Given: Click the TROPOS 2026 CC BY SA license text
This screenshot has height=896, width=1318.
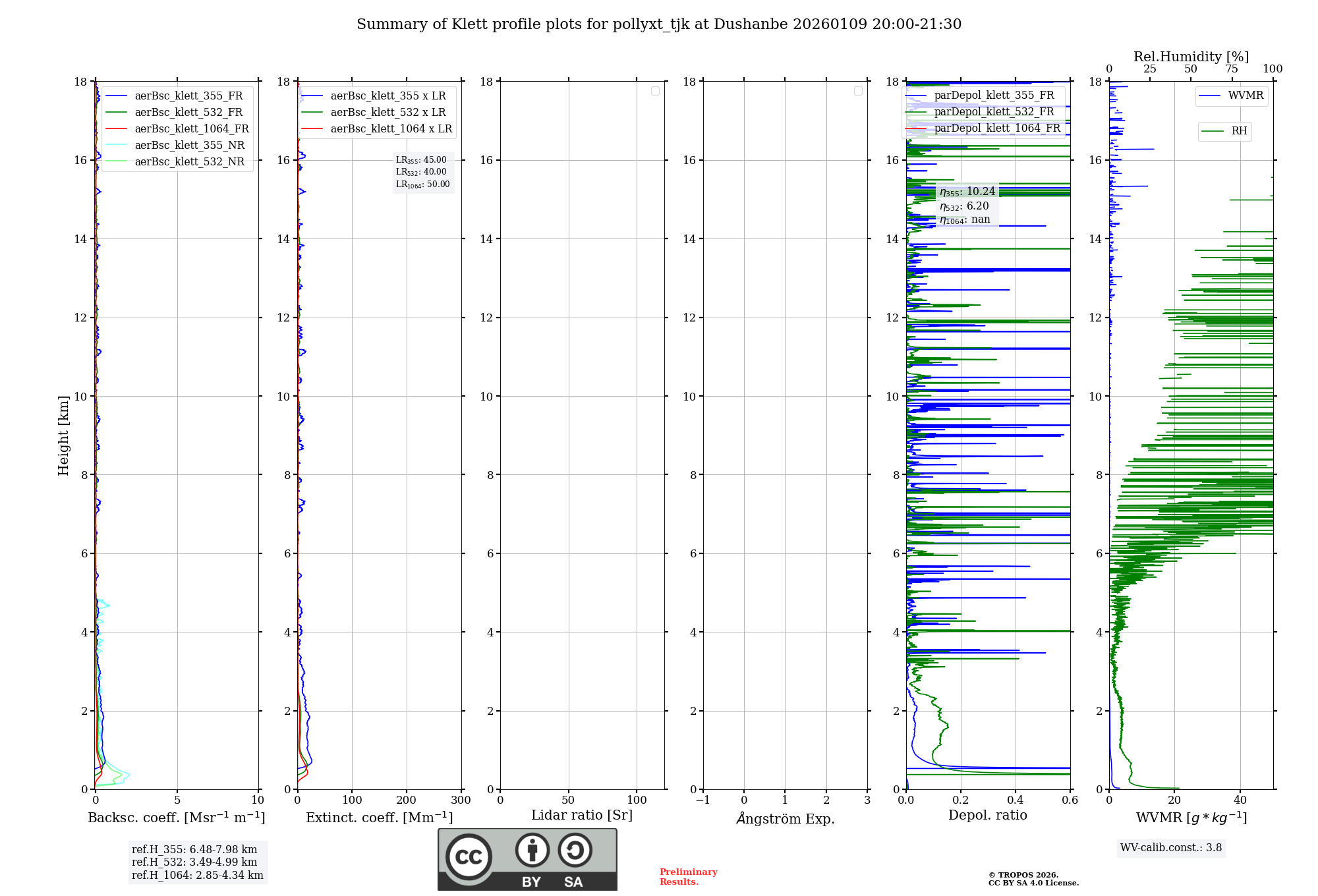Looking at the screenshot, I should (x=1033, y=879).
